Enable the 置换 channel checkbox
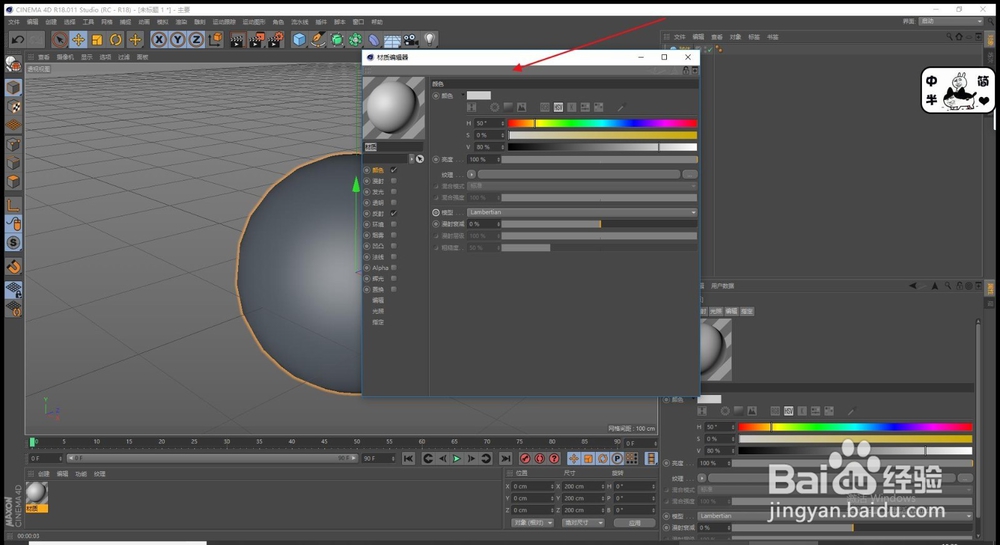The width and height of the screenshot is (1000, 545). (x=394, y=289)
